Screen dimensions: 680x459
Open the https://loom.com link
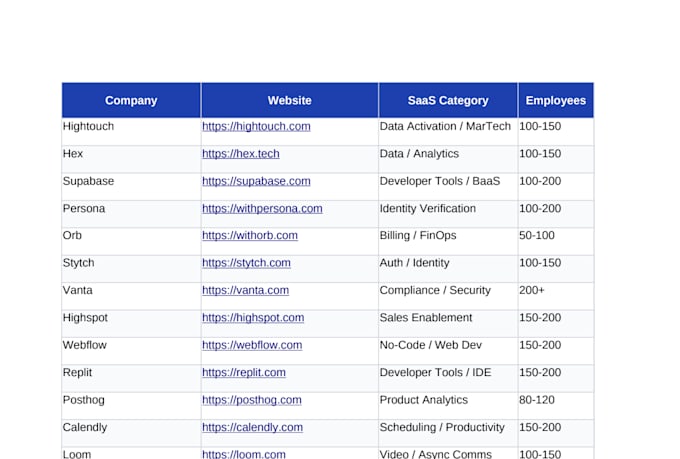[244, 454]
